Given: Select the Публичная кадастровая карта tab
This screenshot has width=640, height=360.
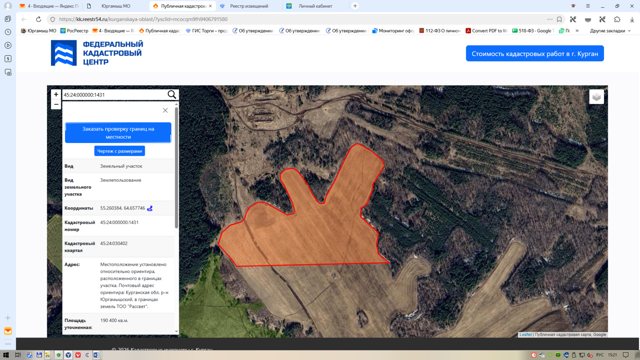Looking at the screenshot, I should tap(182, 6).
